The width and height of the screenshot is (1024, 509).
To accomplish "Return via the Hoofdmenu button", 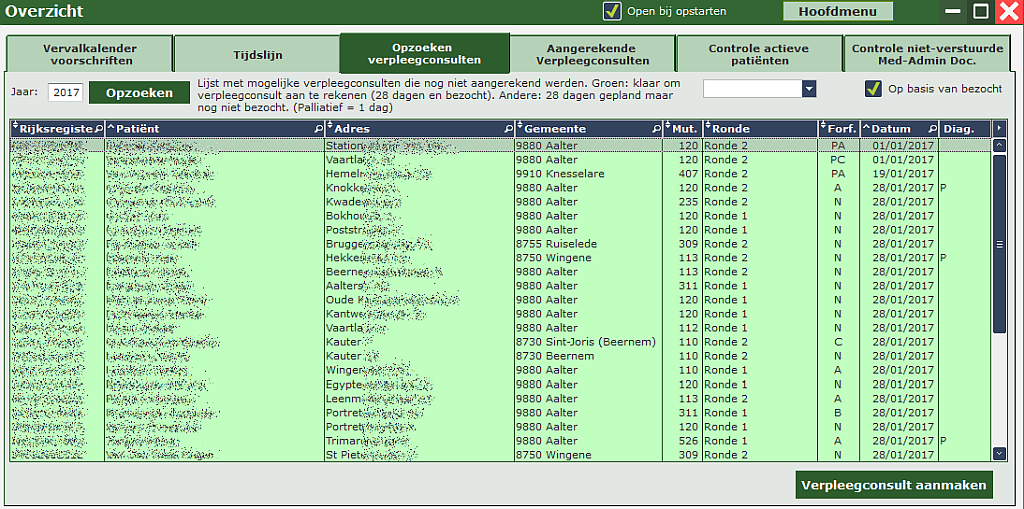I will (x=838, y=11).
